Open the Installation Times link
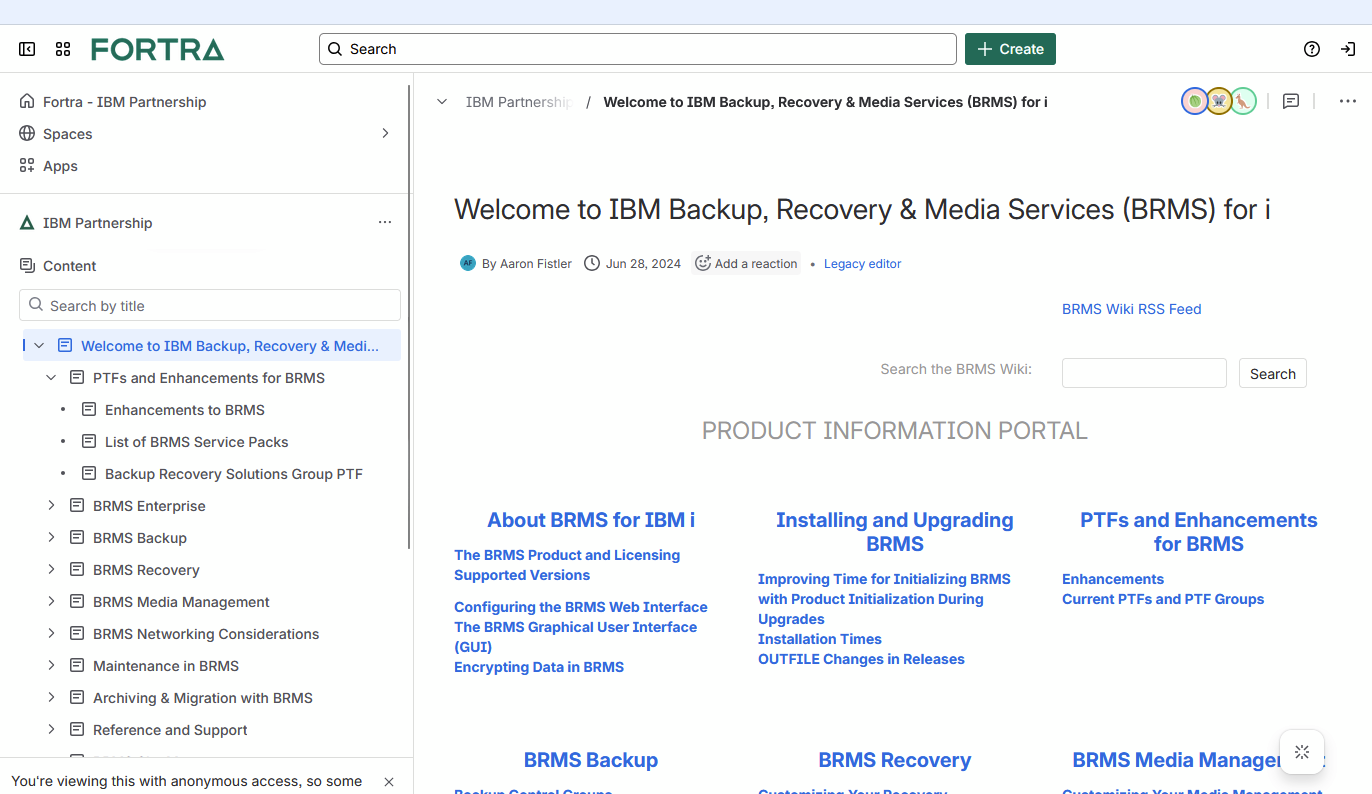This screenshot has height=794, width=1372. (x=820, y=639)
